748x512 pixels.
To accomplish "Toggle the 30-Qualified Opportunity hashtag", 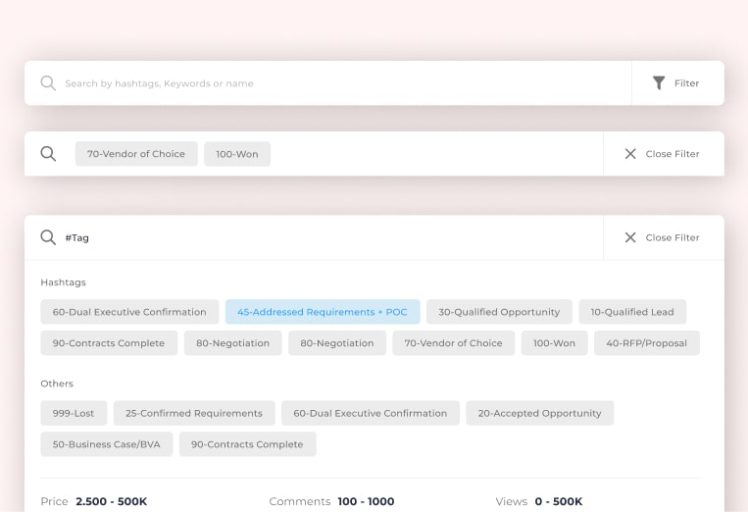I will [499, 312].
